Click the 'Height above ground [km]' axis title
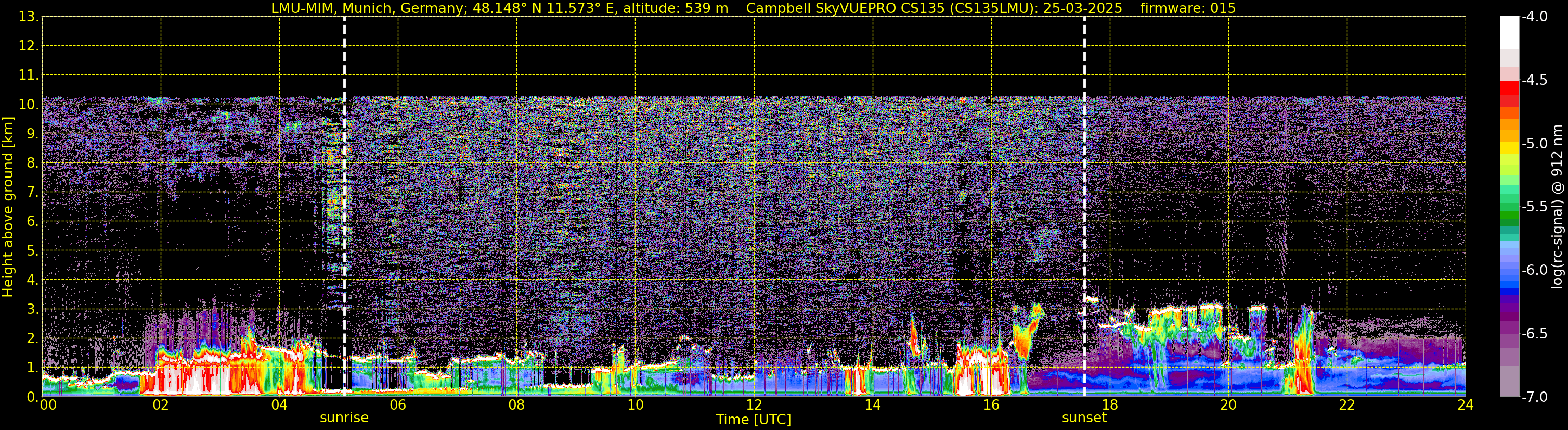Image resolution: width=1568 pixels, height=430 pixels. (8, 207)
